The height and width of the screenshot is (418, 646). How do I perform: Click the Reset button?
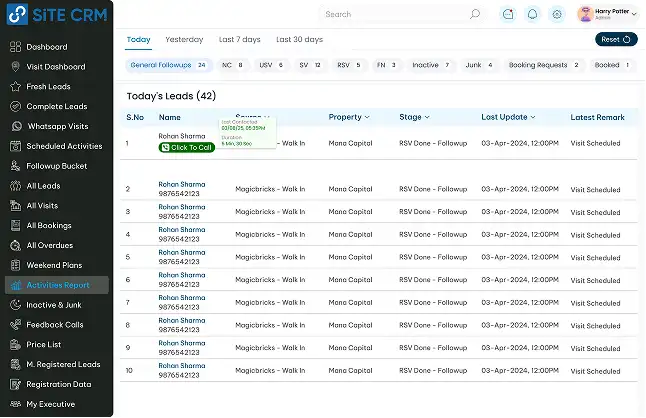tap(616, 40)
